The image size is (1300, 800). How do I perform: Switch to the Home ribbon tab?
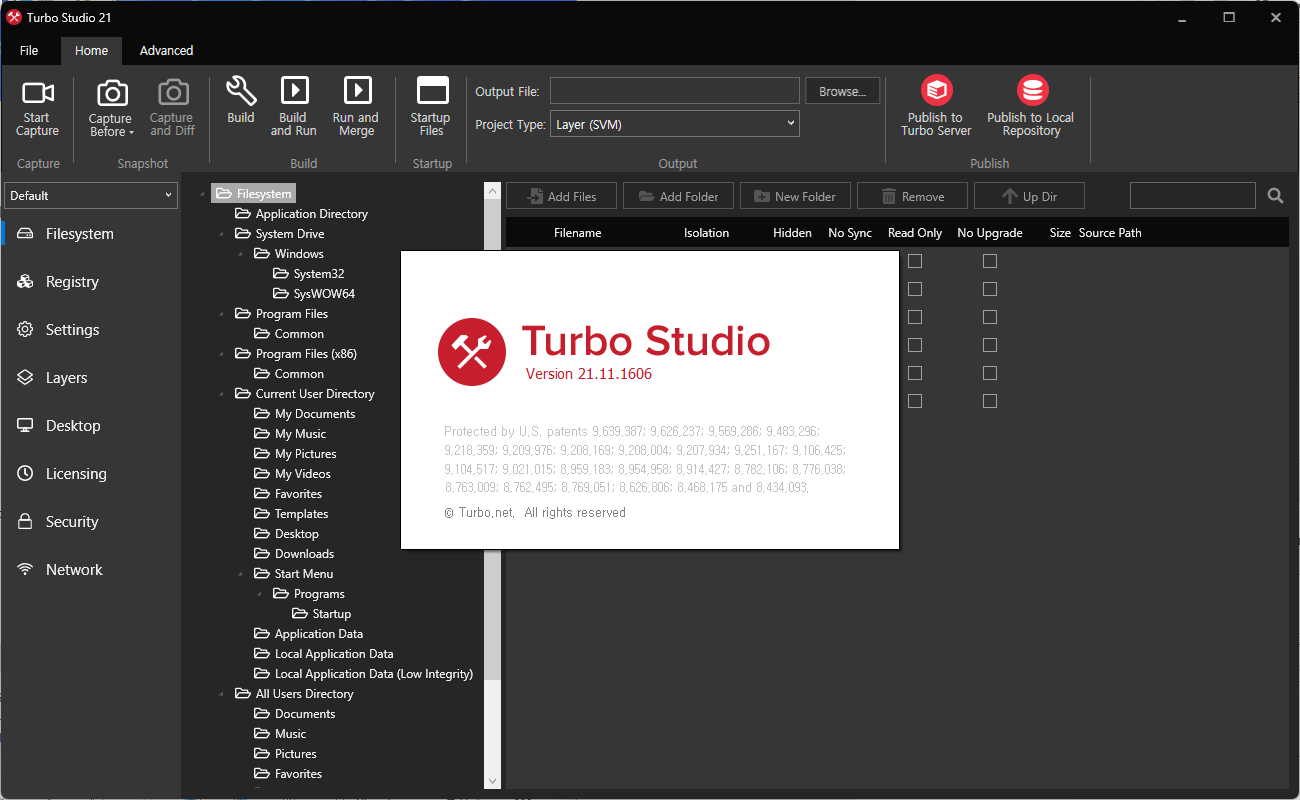[91, 50]
